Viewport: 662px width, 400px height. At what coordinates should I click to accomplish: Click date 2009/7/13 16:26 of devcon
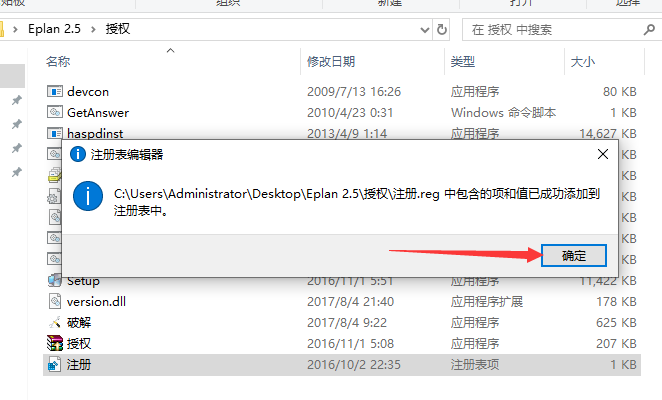tap(354, 92)
